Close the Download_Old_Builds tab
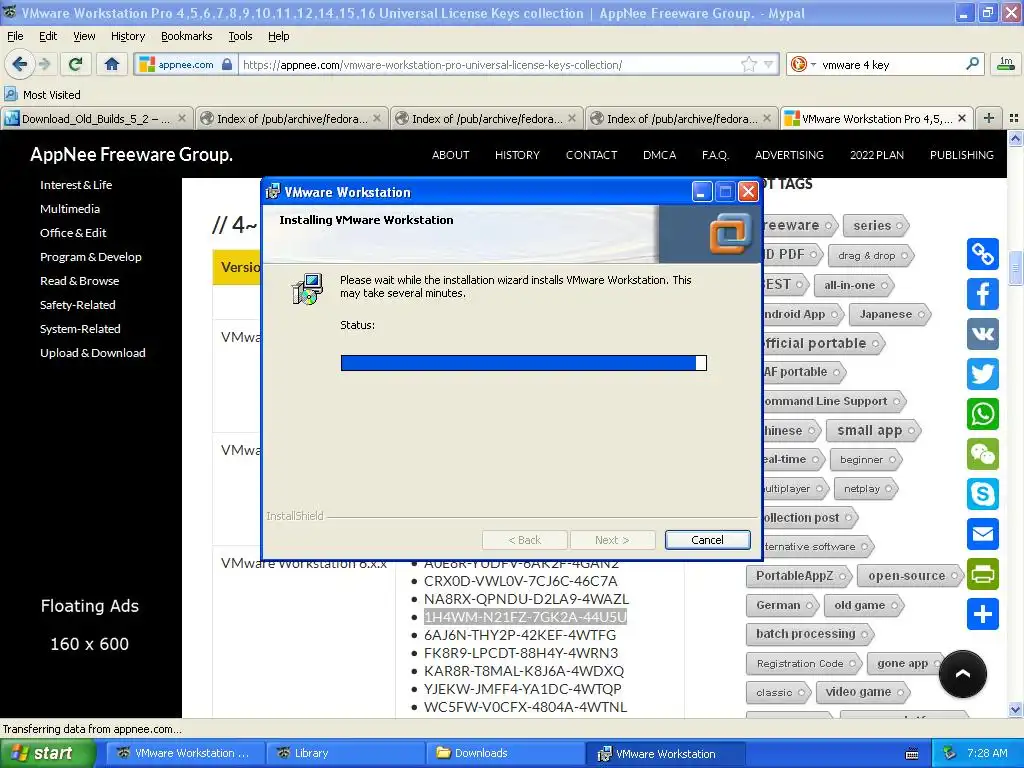 182,118
